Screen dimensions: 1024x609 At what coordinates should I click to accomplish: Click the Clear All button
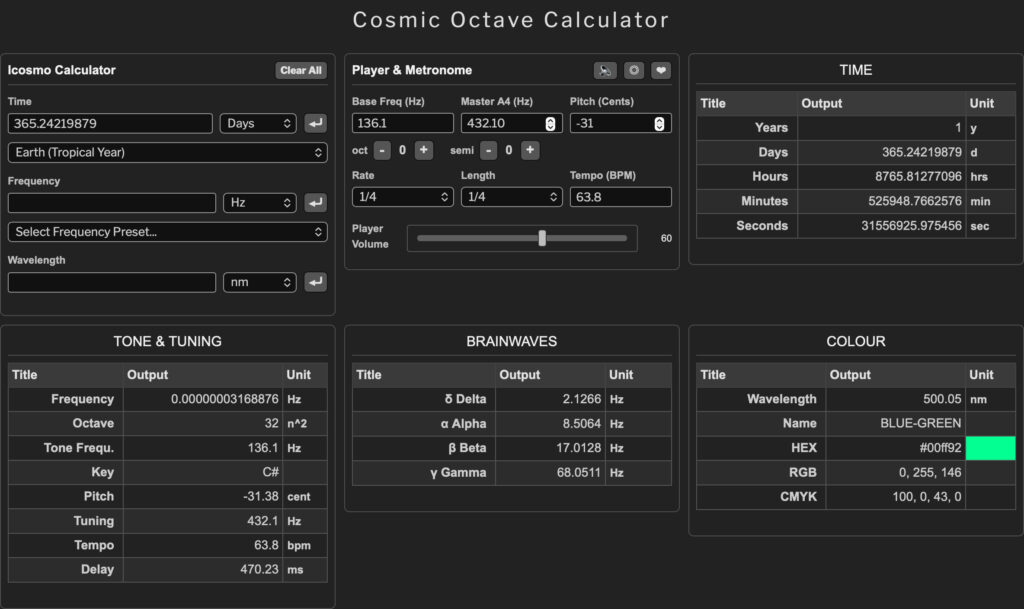pyautogui.click(x=303, y=70)
